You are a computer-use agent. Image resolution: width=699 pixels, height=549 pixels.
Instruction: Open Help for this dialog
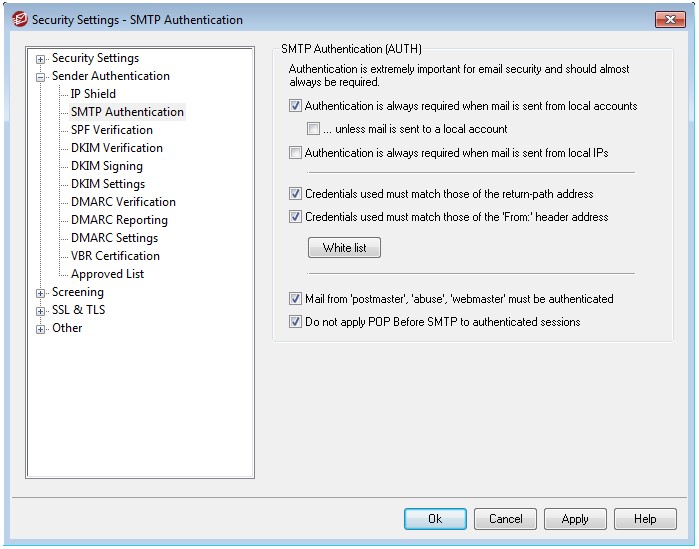pos(645,519)
